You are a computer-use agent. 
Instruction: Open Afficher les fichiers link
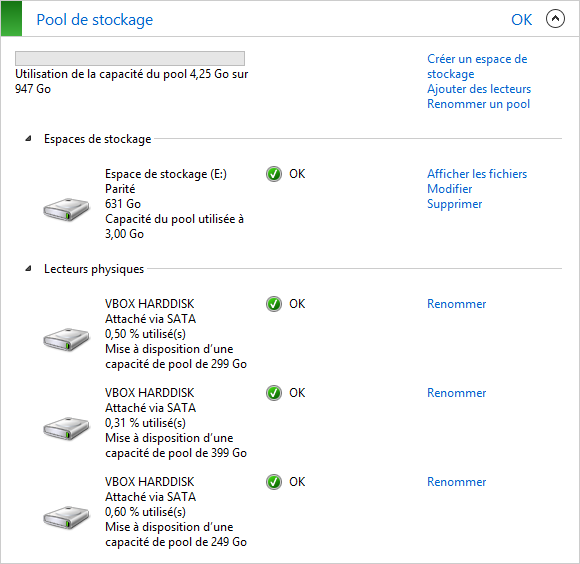click(x=477, y=174)
